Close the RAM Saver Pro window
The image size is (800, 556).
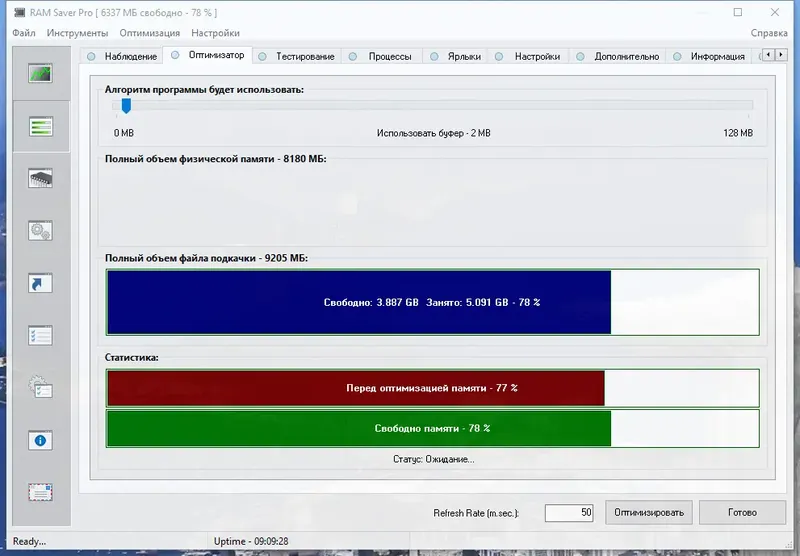(774, 12)
